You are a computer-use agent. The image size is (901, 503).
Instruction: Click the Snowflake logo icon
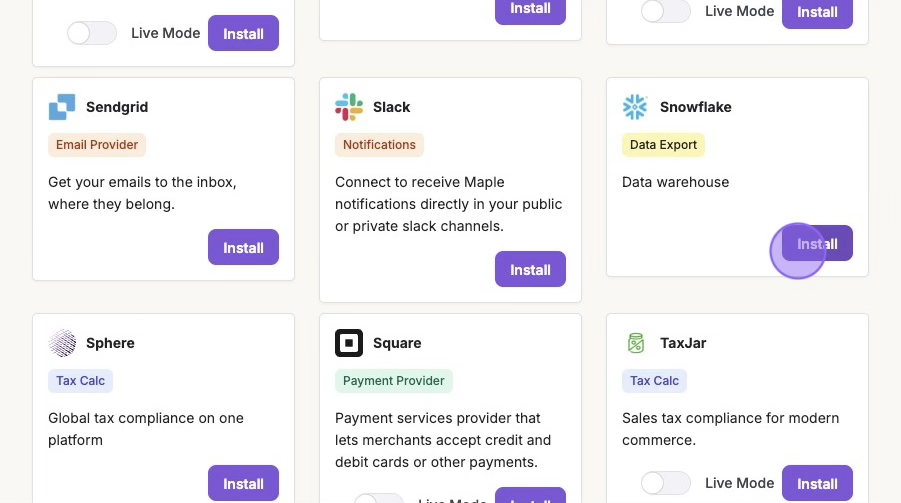[635, 107]
